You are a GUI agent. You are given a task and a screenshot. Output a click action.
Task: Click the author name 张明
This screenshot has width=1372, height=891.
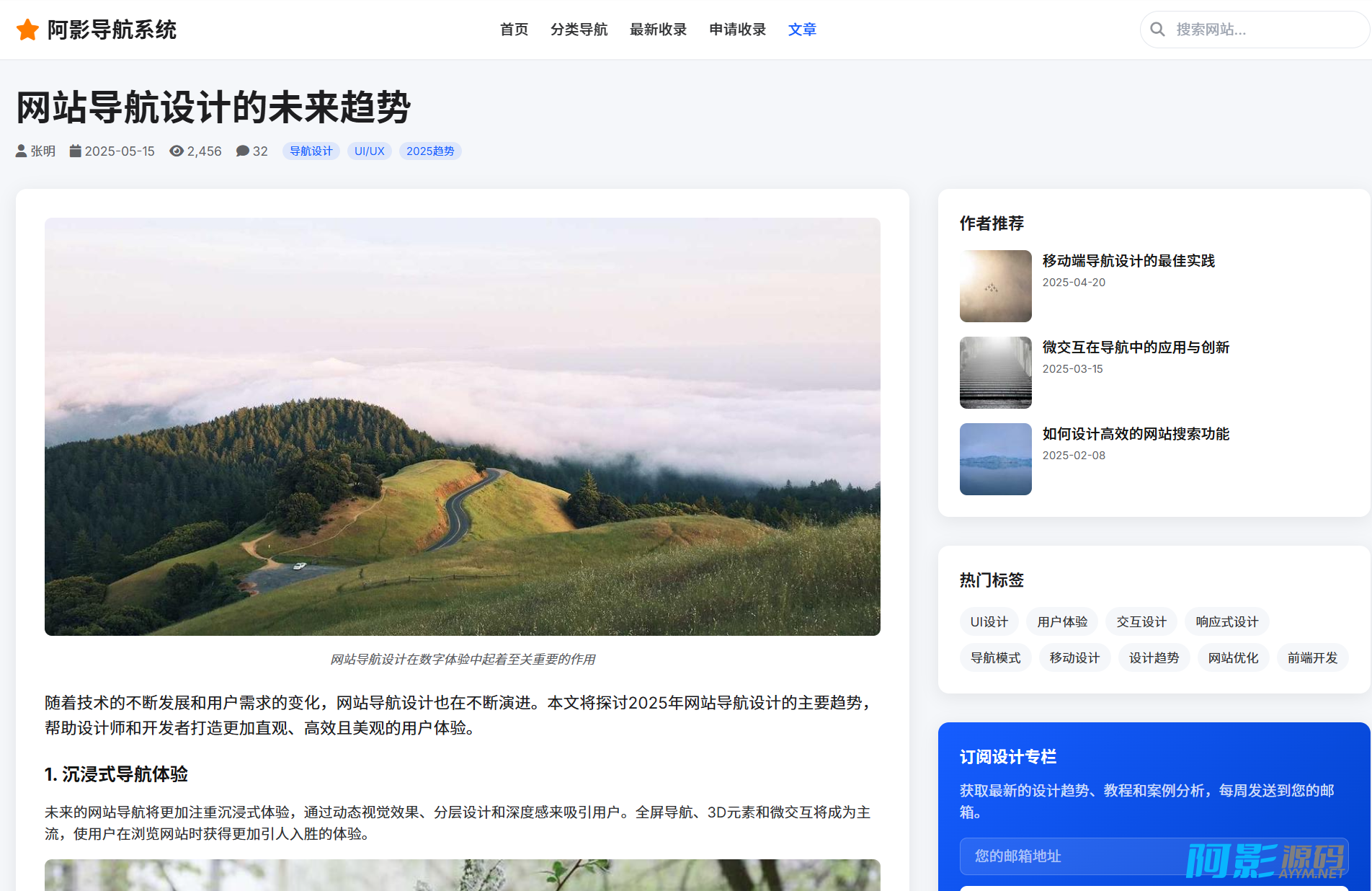(x=43, y=151)
